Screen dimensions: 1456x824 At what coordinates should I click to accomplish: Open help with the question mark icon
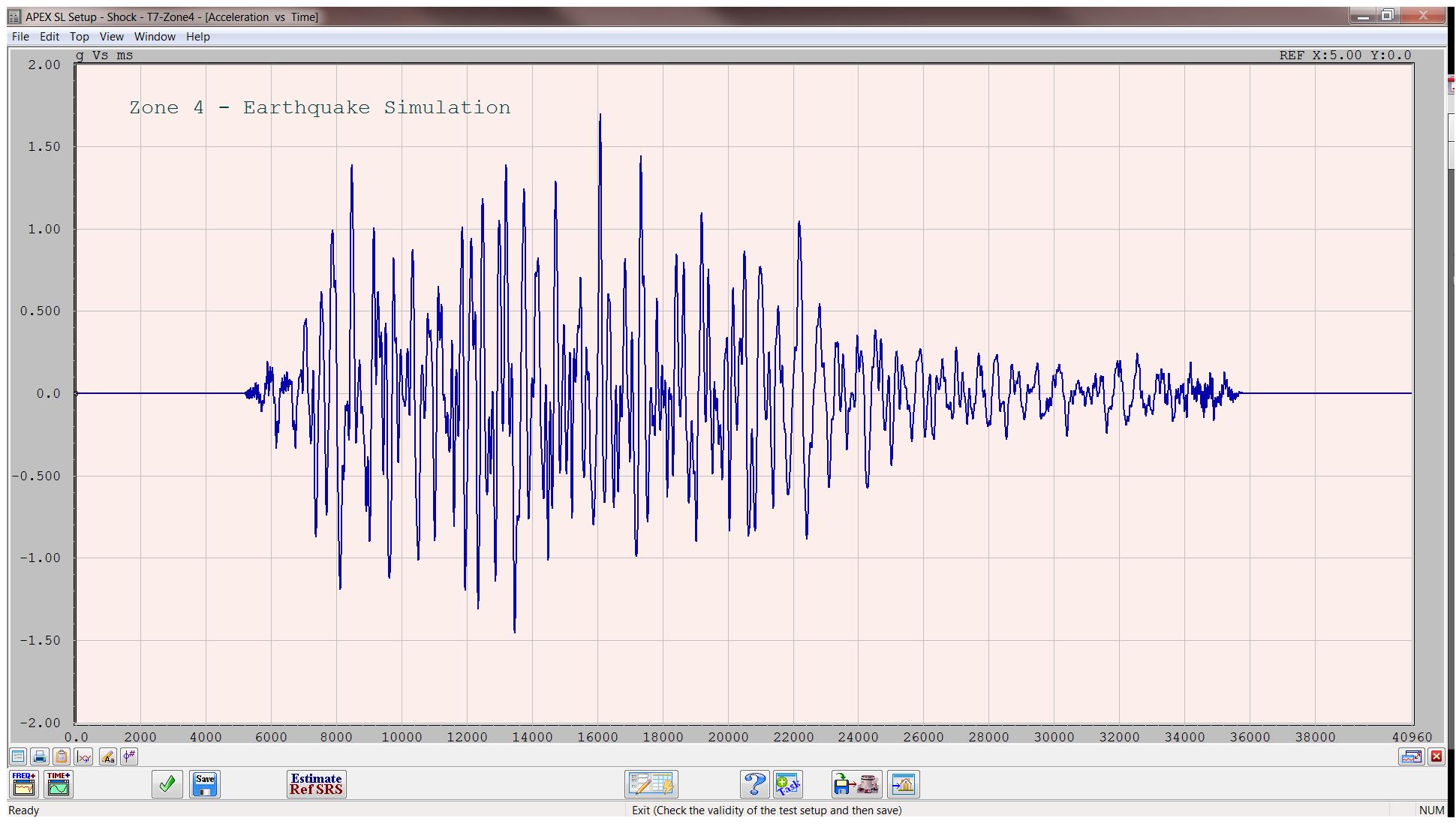tap(754, 784)
